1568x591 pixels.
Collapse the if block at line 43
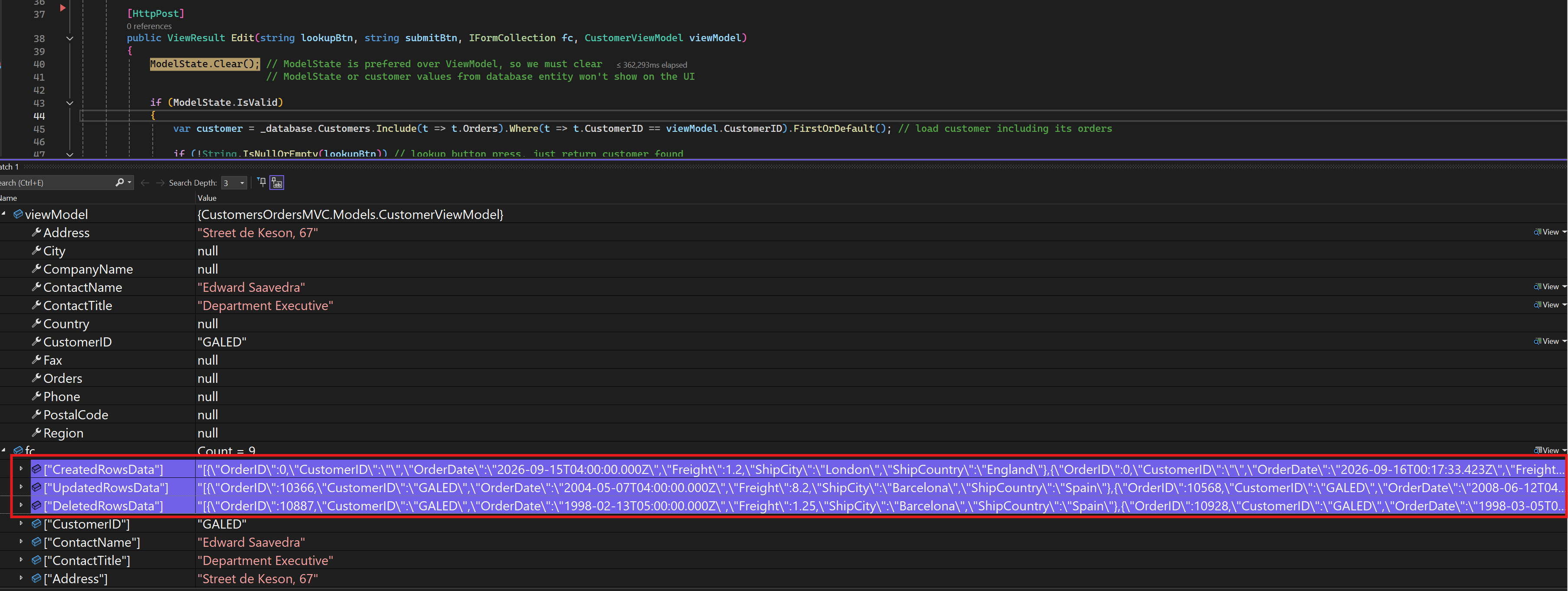(x=69, y=103)
